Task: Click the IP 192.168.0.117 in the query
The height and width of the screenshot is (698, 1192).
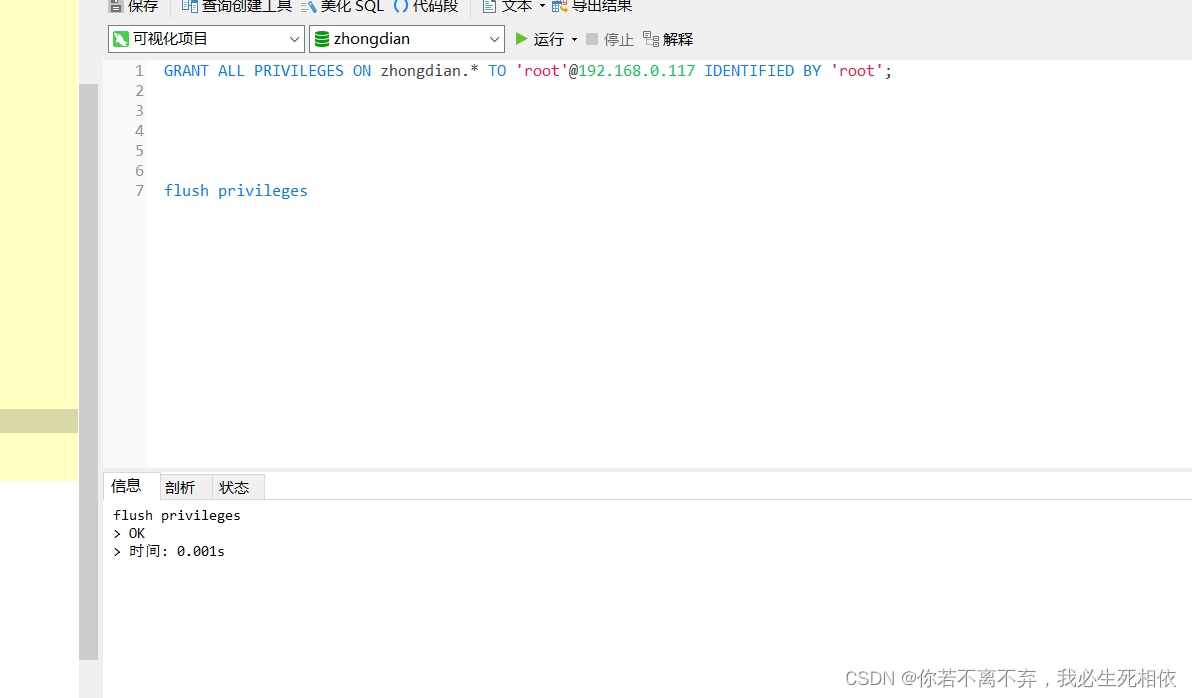Action: coord(636,71)
